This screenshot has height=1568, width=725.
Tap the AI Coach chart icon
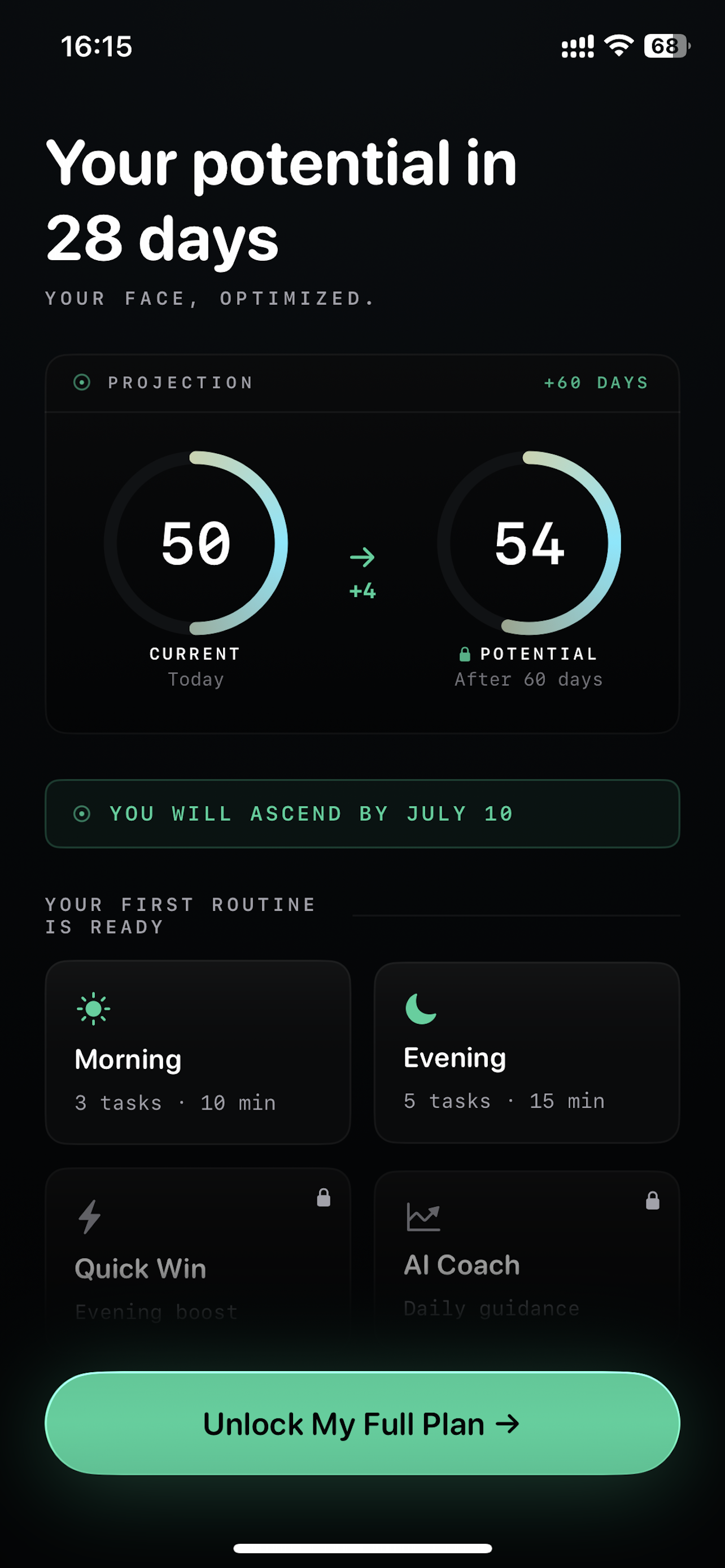coord(423,1217)
